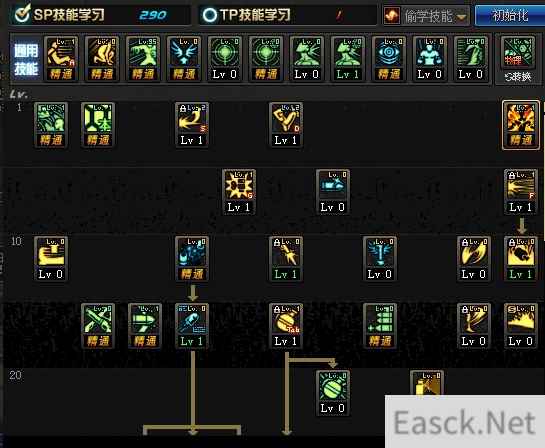Click the crossed green guns skill icon
Screen dimensions: 545x448
[x=98, y=326]
